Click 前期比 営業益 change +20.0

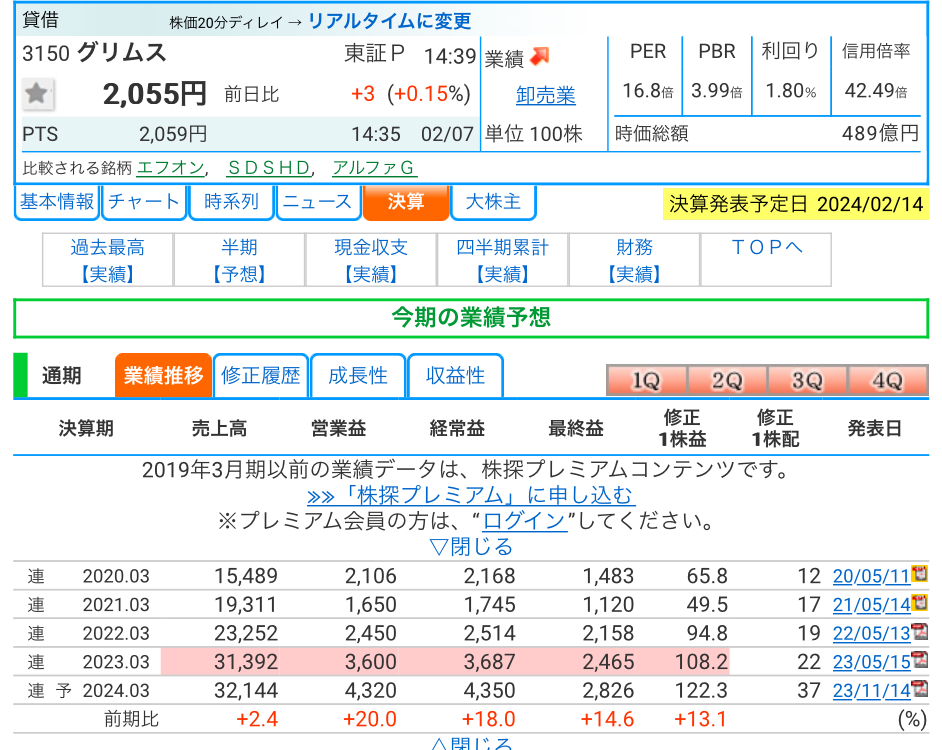369,719
